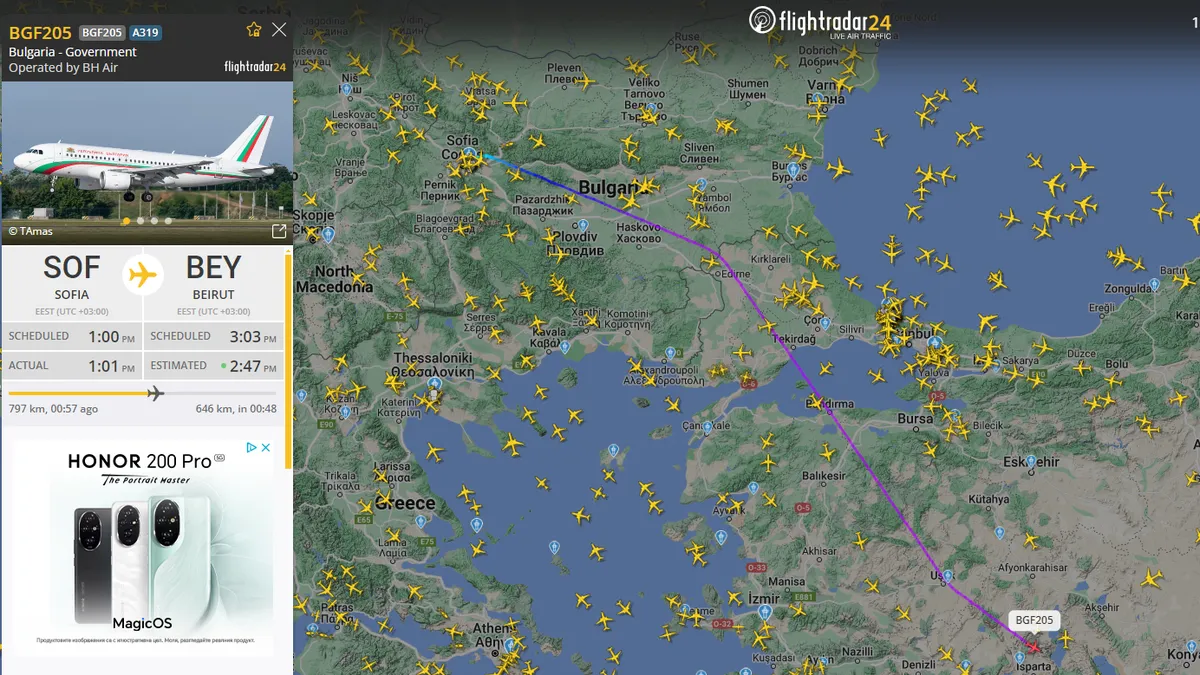The image size is (1200, 675).
Task: Select the Alexandroupoli airport pin on the map
Action: pos(669,353)
